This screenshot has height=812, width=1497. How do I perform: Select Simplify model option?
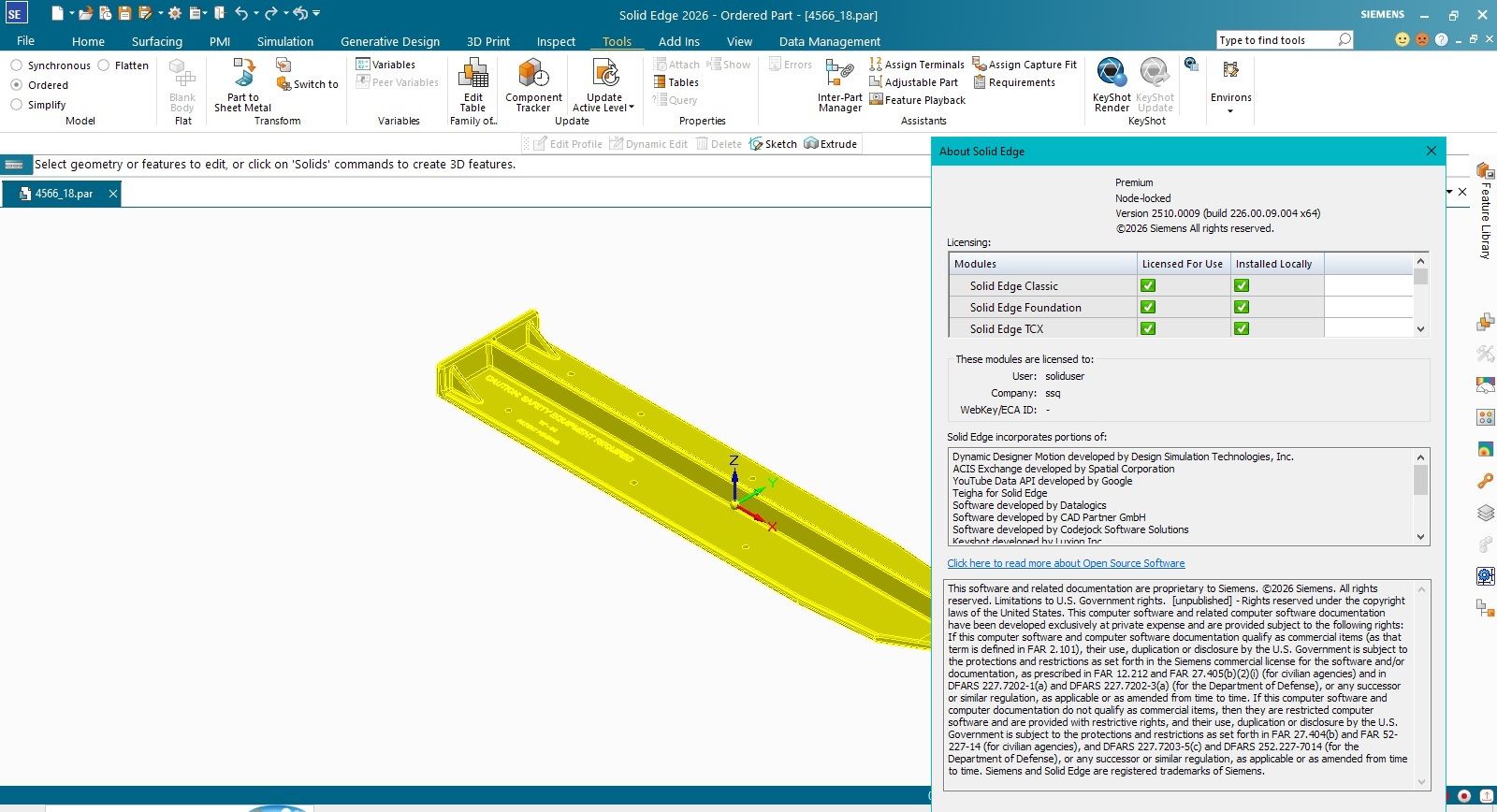(38, 105)
